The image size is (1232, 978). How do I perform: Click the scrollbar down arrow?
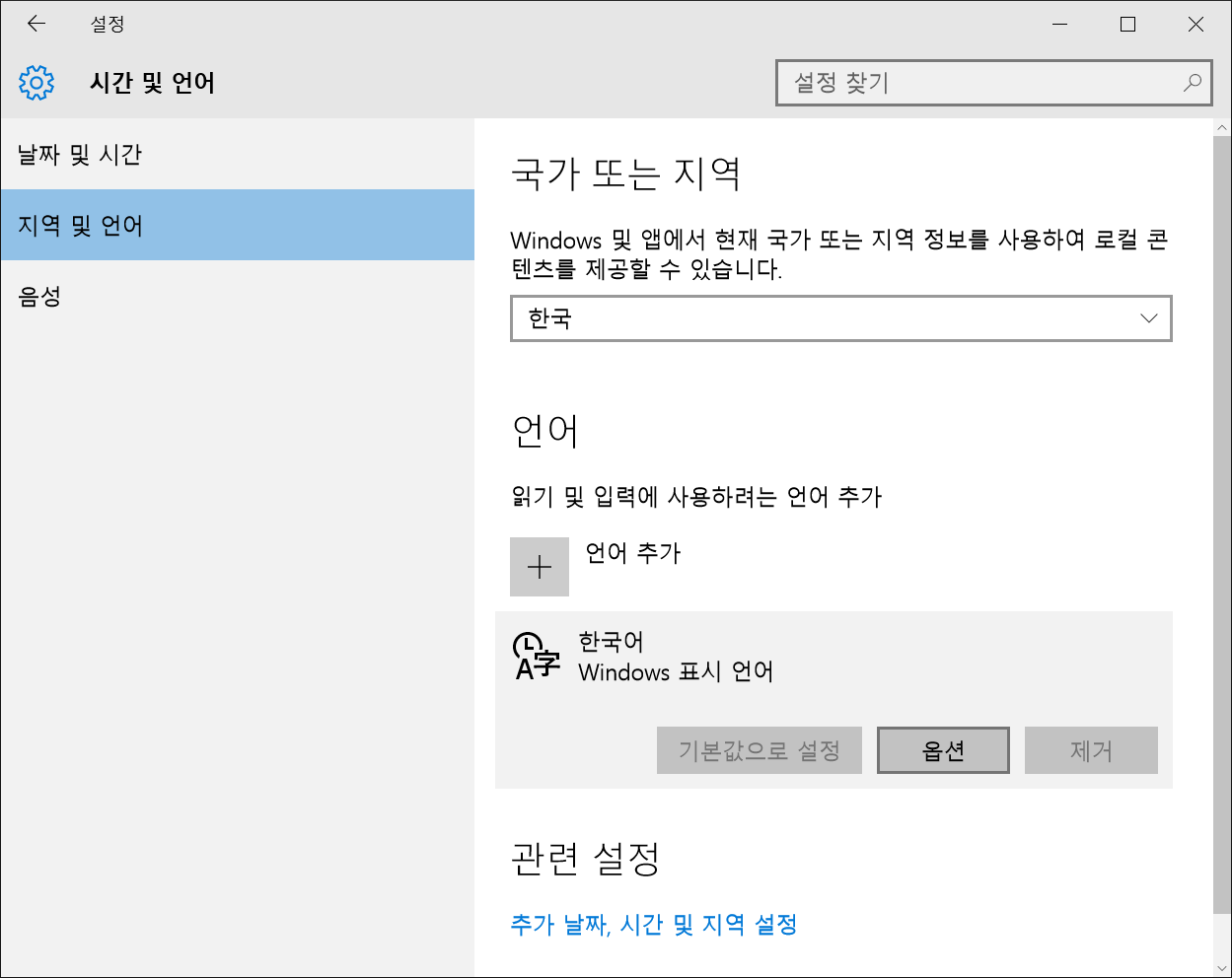tap(1223, 968)
